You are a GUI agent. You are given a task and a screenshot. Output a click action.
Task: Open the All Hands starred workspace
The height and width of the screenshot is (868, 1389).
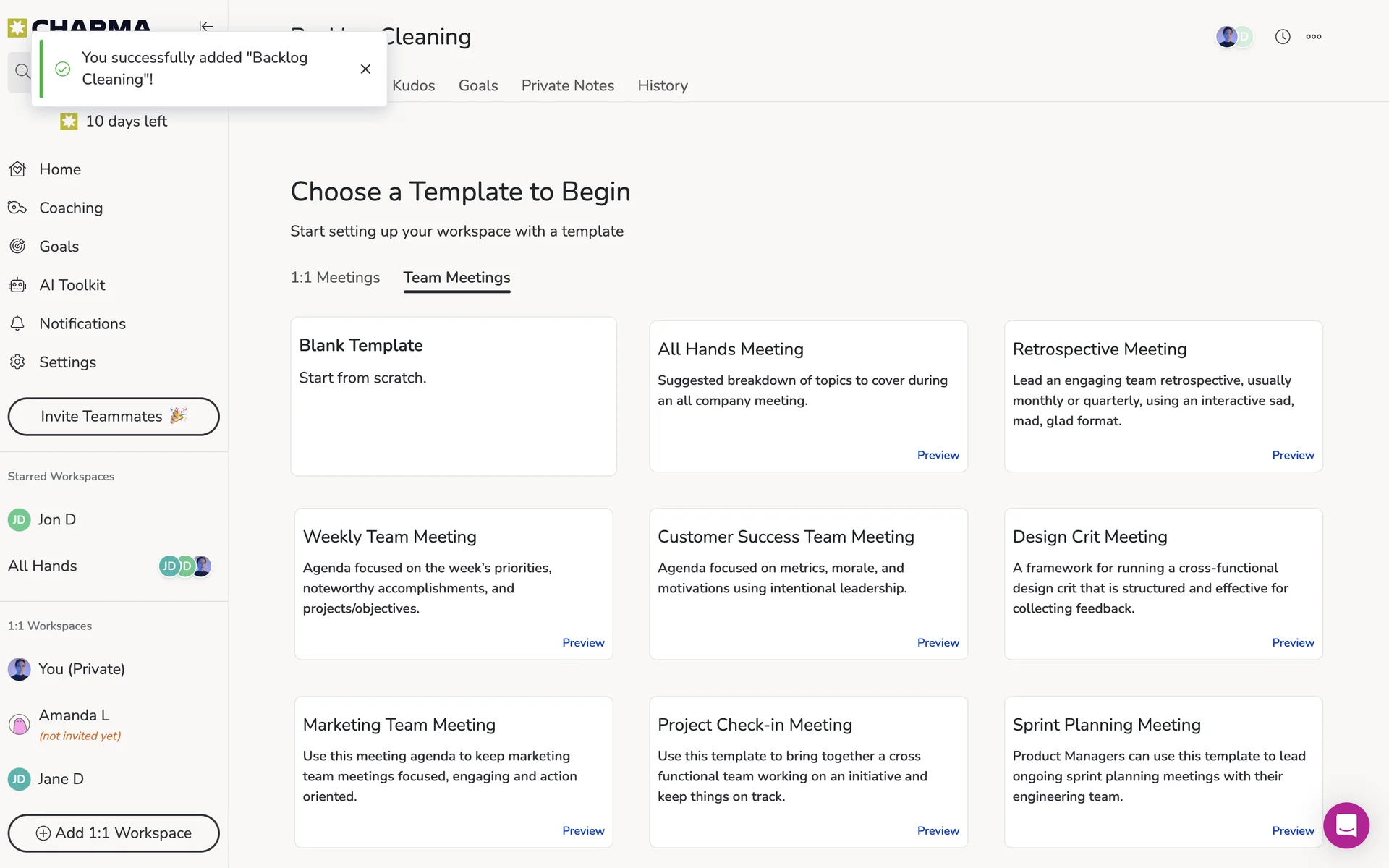[43, 566]
